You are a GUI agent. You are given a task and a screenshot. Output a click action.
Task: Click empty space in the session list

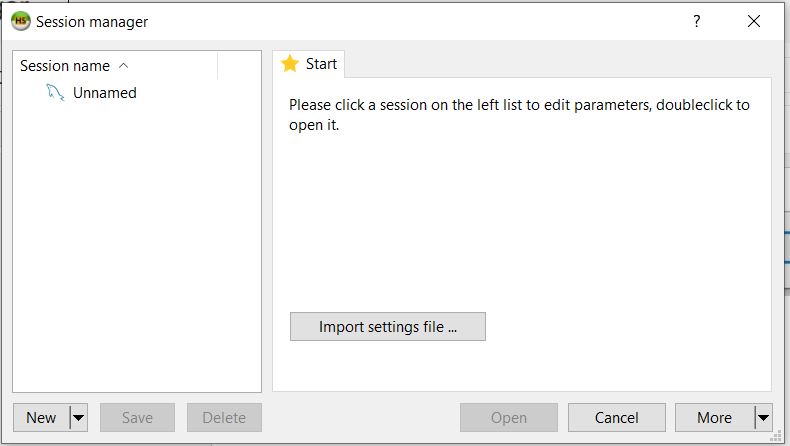[136, 250]
